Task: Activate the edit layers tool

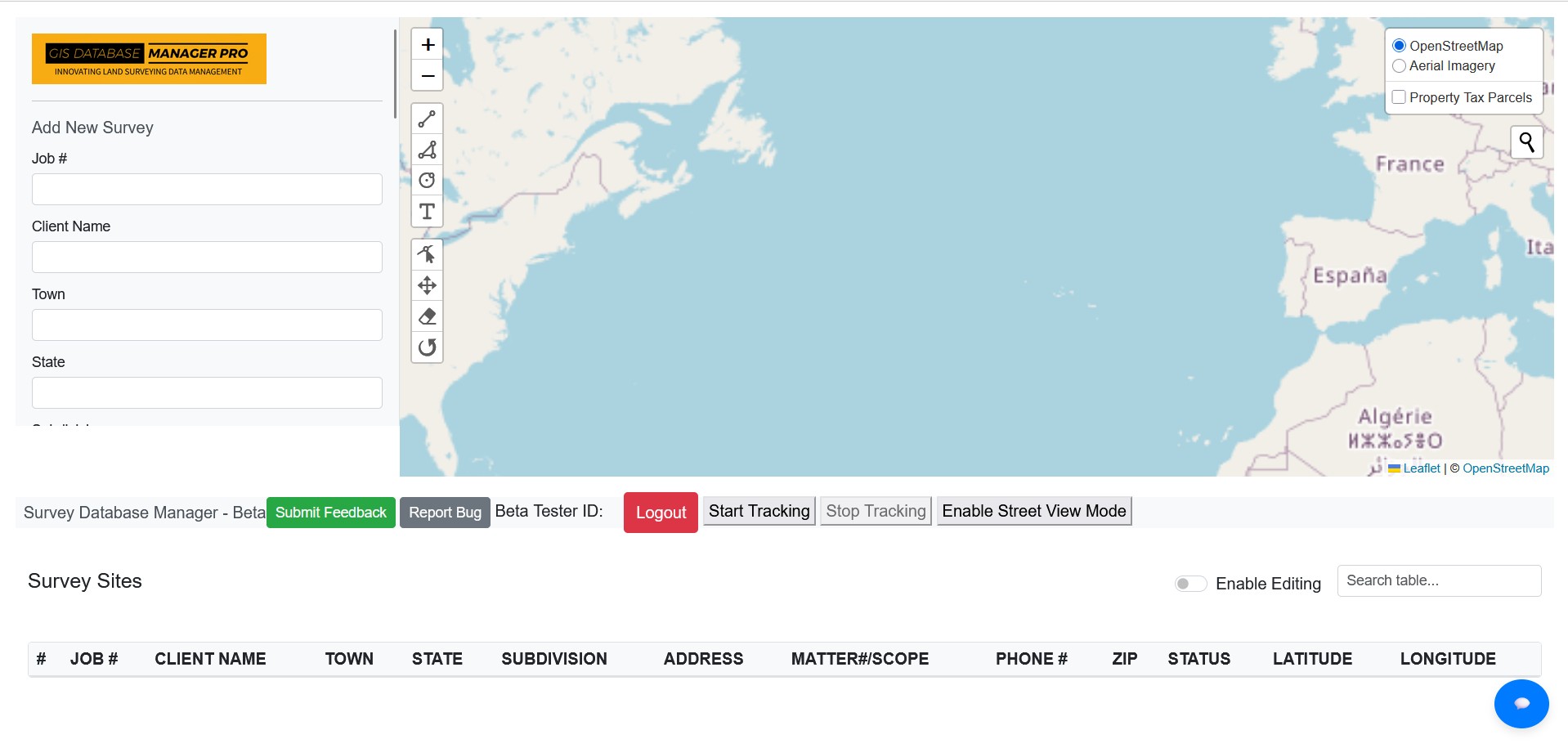Action: pyautogui.click(x=427, y=254)
